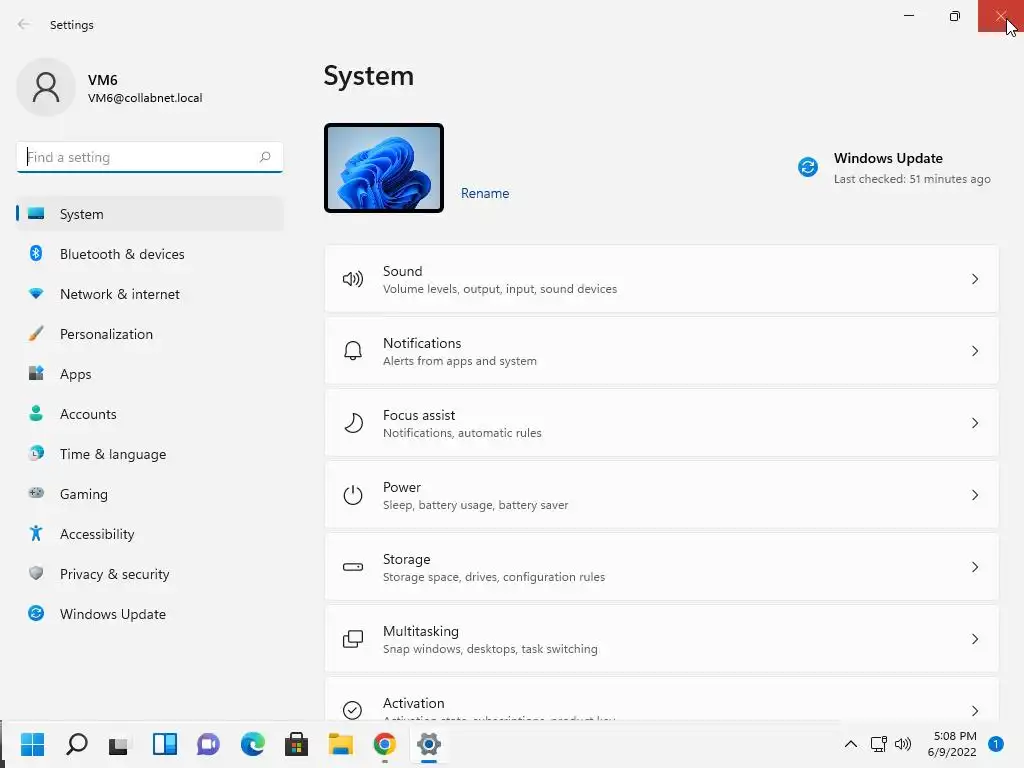The height and width of the screenshot is (768, 1024).
Task: Click the VM6@collabnet.local account email
Action: [145, 98]
